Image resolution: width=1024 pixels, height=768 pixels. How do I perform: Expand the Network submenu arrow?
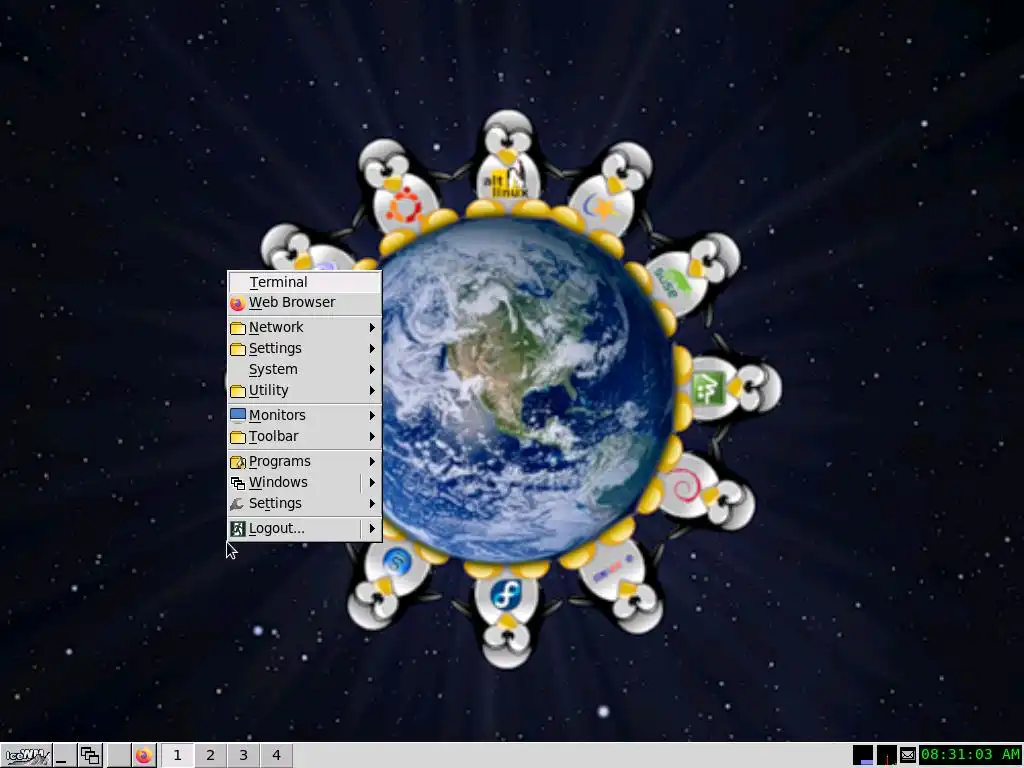[372, 327]
